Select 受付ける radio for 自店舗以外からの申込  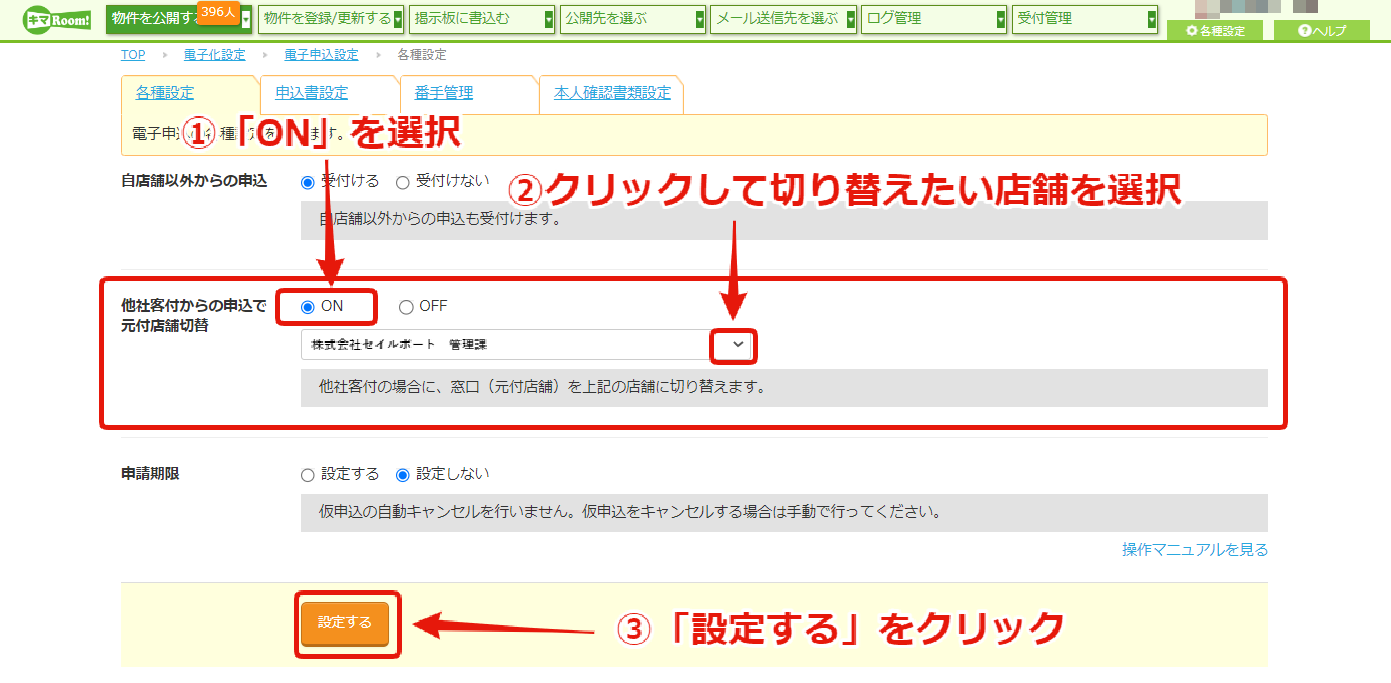[x=307, y=182]
